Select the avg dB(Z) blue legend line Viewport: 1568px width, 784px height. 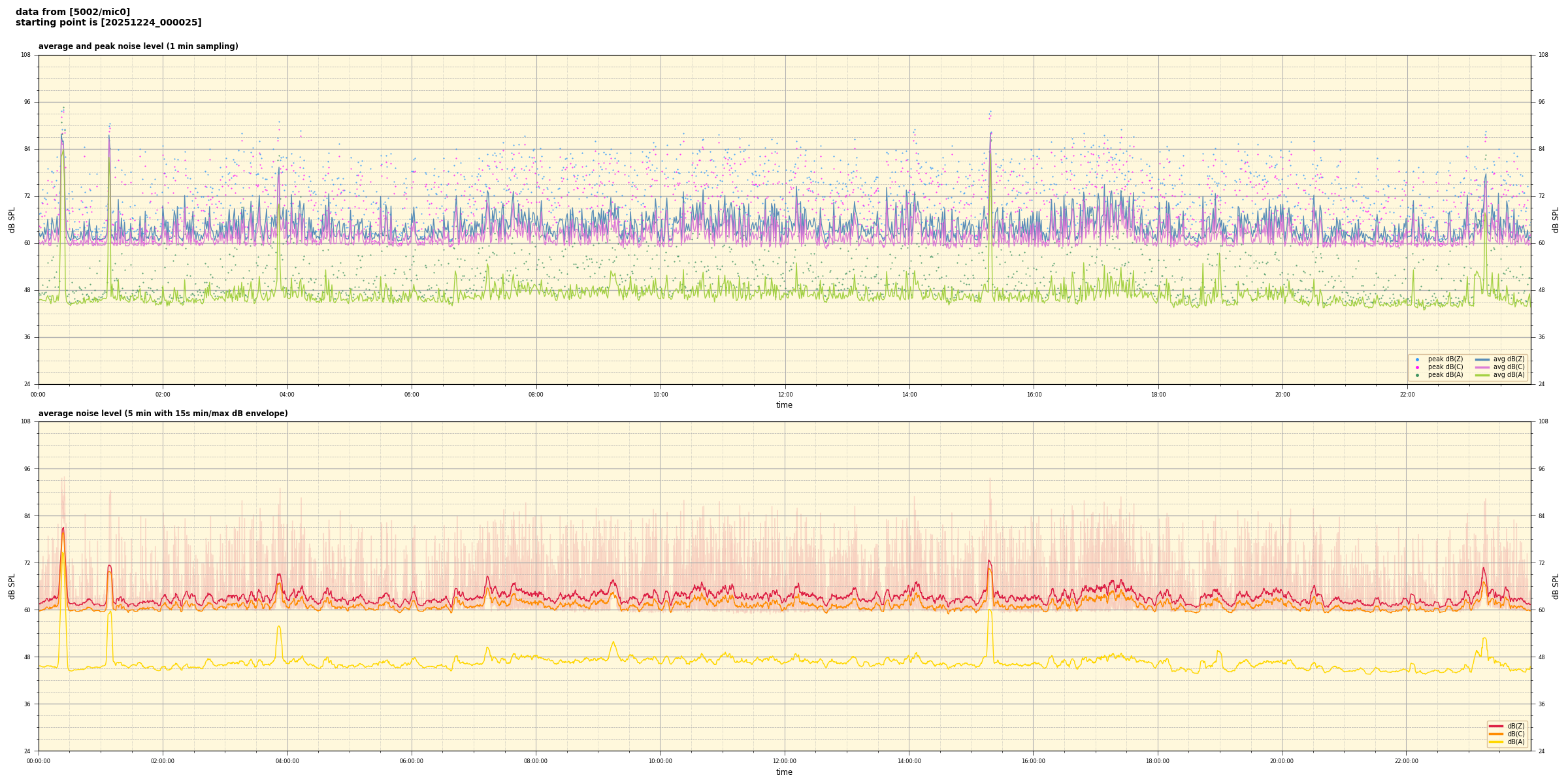pos(1482,359)
